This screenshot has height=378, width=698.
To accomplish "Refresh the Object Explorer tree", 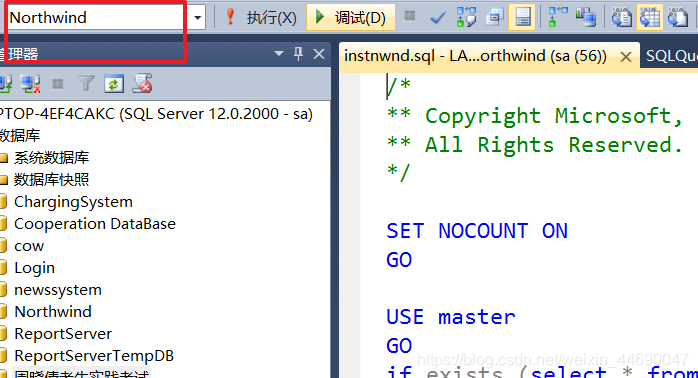I will [x=114, y=84].
